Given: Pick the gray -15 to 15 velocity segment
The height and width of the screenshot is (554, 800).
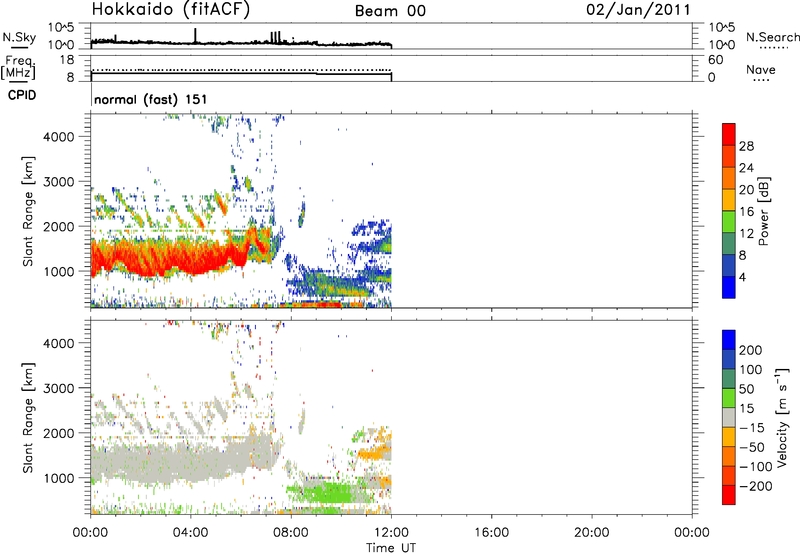Looking at the screenshot, I should point(729,418).
